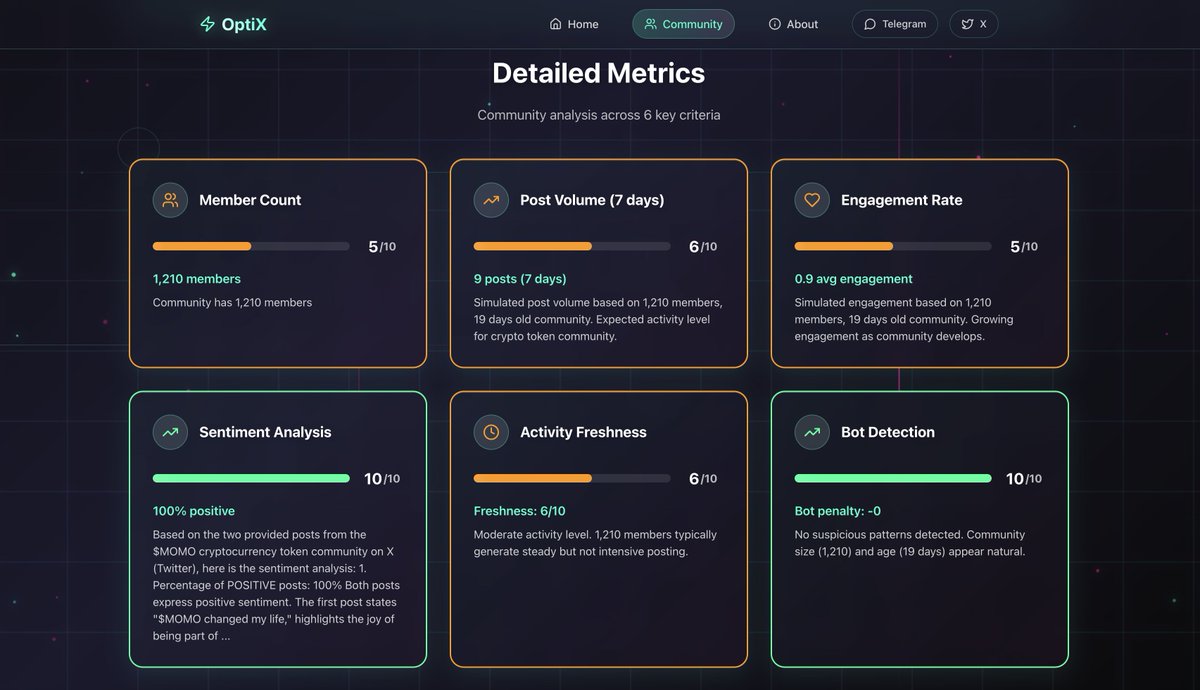Click the Engagement Rate 5/10 score

1024,247
